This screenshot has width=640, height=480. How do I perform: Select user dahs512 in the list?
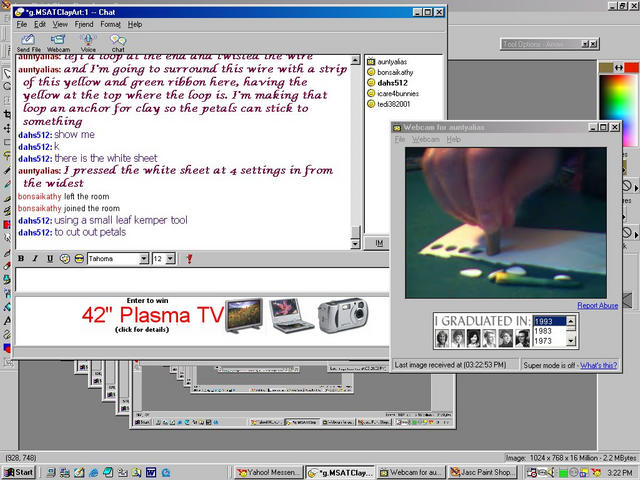pos(392,83)
